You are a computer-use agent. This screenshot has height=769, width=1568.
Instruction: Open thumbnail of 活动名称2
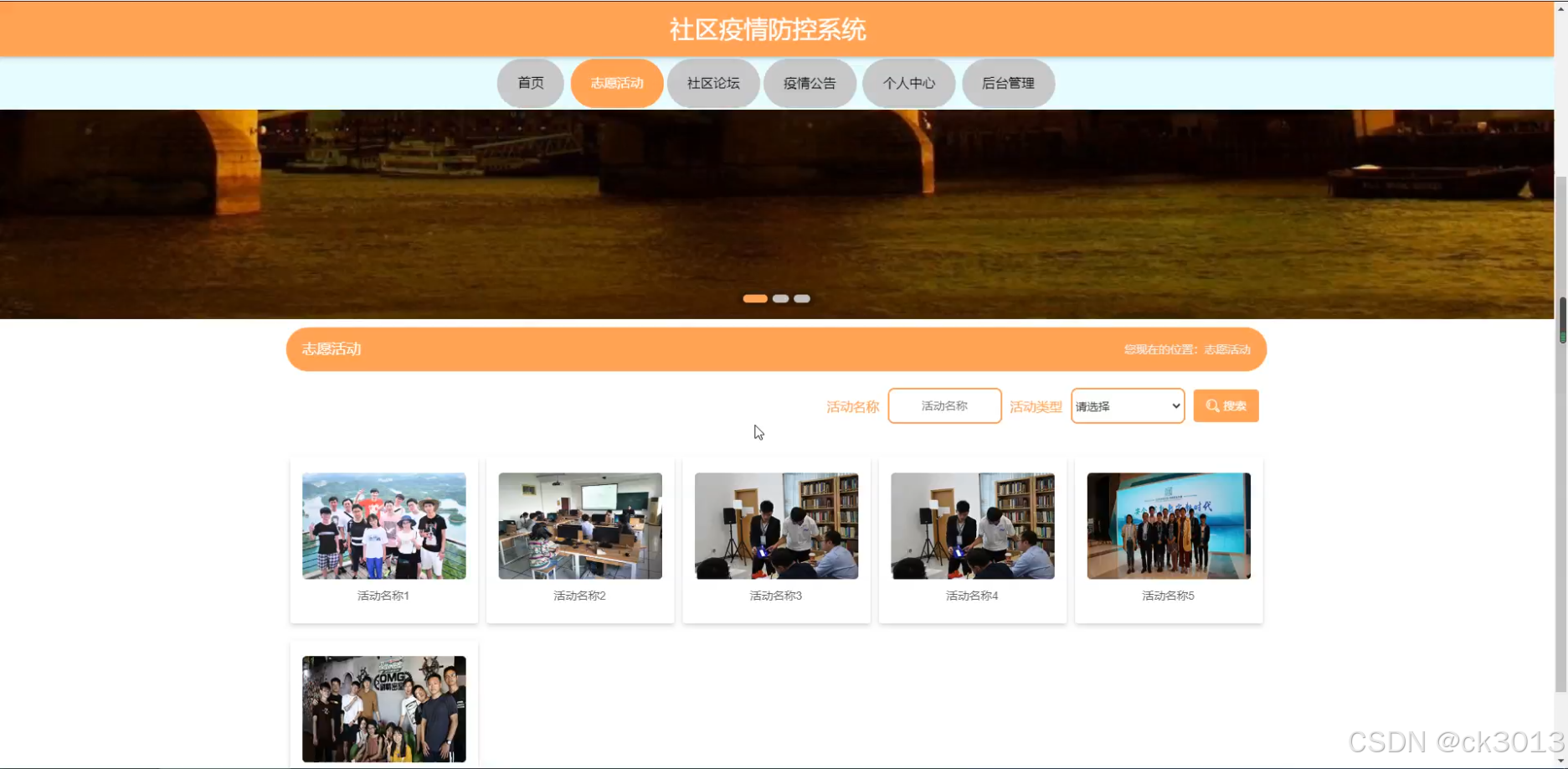[x=580, y=525]
